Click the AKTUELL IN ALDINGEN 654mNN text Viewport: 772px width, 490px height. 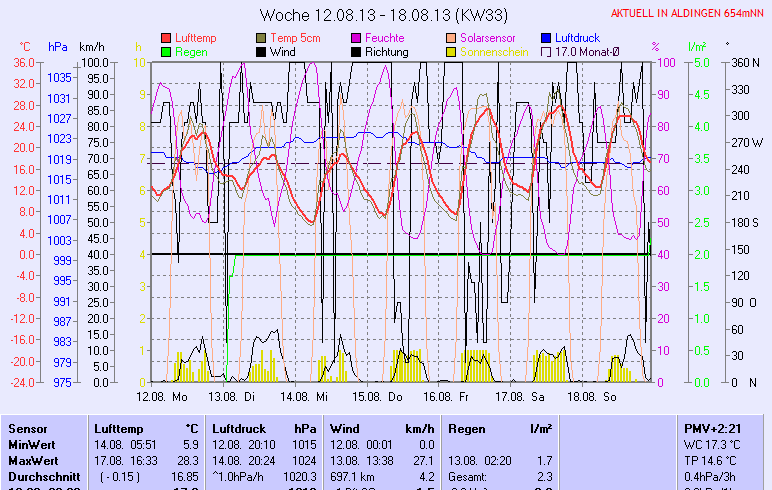tap(689, 13)
